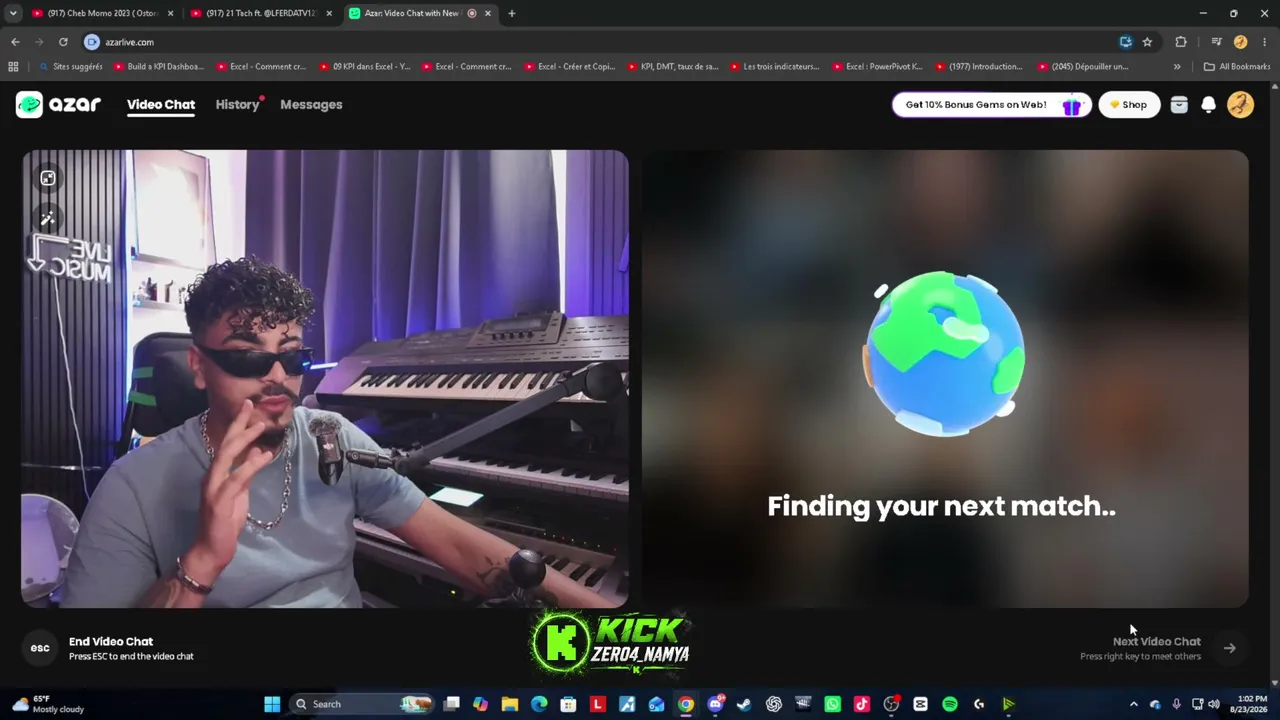
Task: Open Azar notifications bell
Action: click(x=1208, y=104)
